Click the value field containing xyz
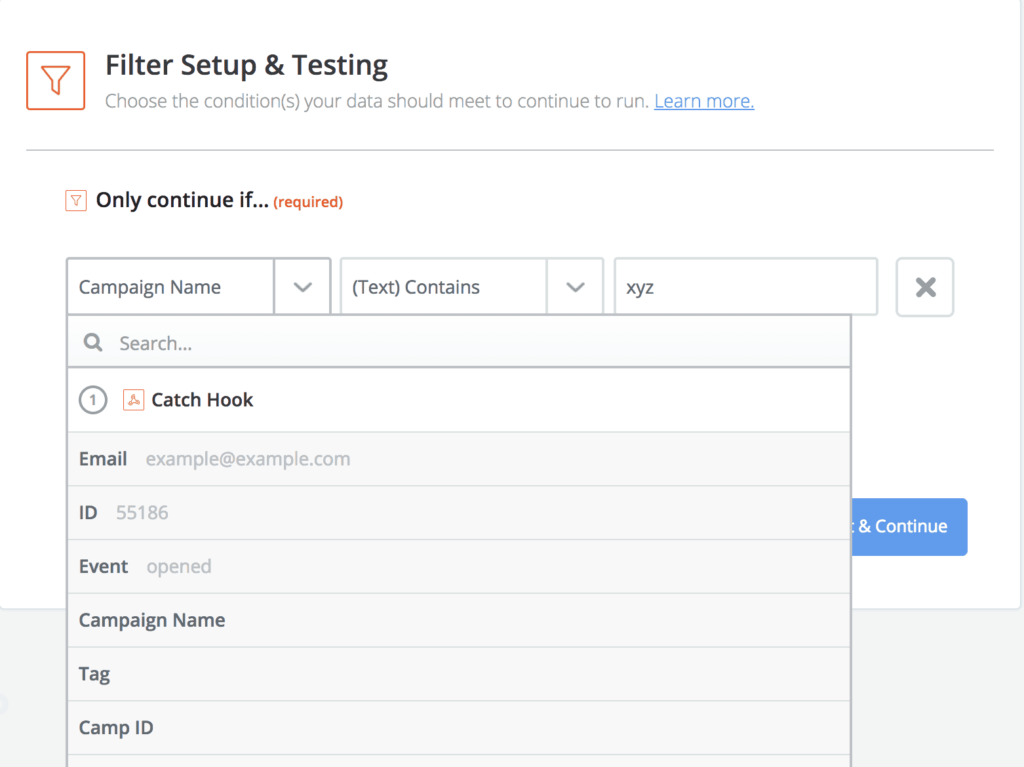 (745, 287)
